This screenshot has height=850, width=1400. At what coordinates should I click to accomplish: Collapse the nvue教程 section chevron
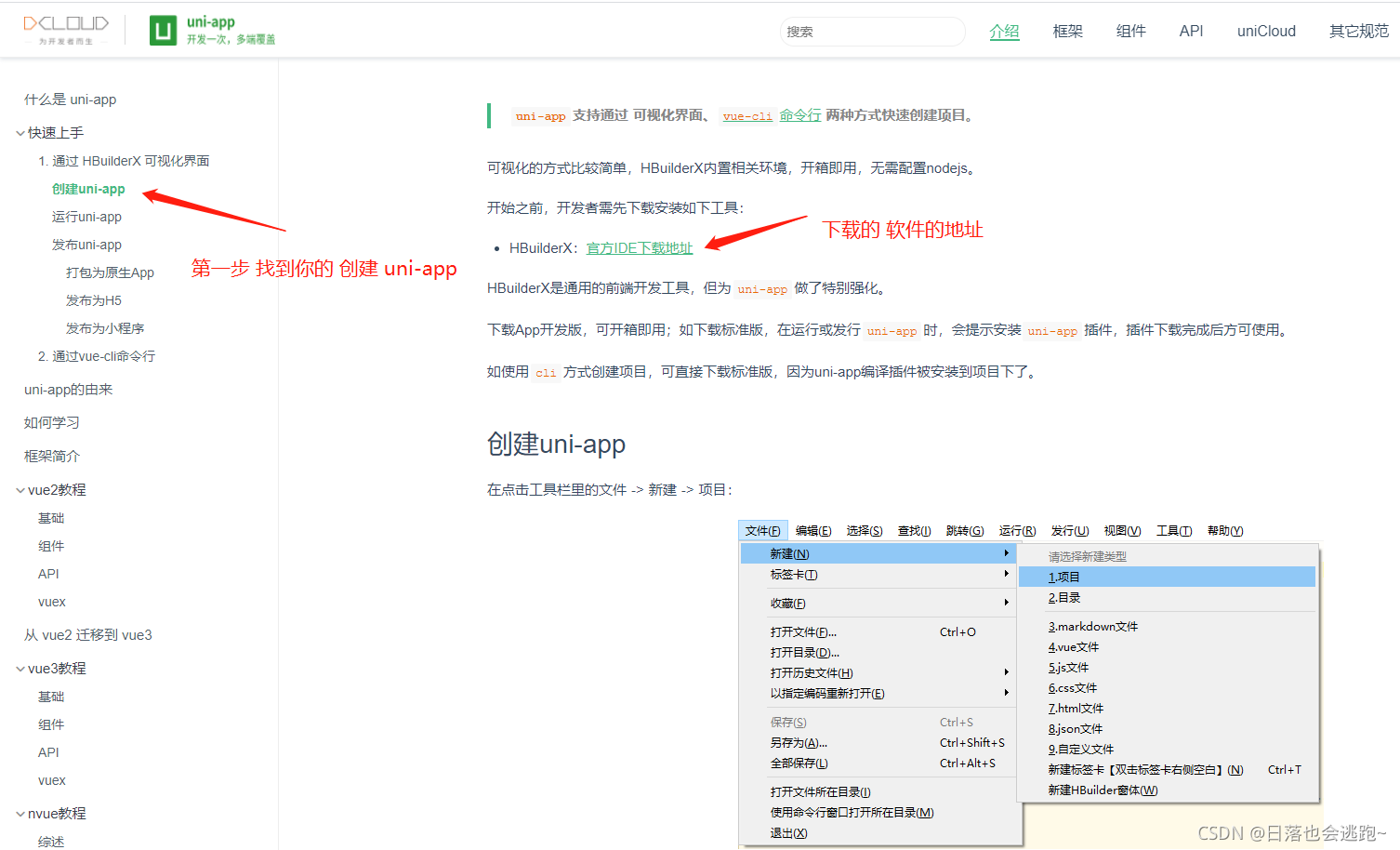20,814
